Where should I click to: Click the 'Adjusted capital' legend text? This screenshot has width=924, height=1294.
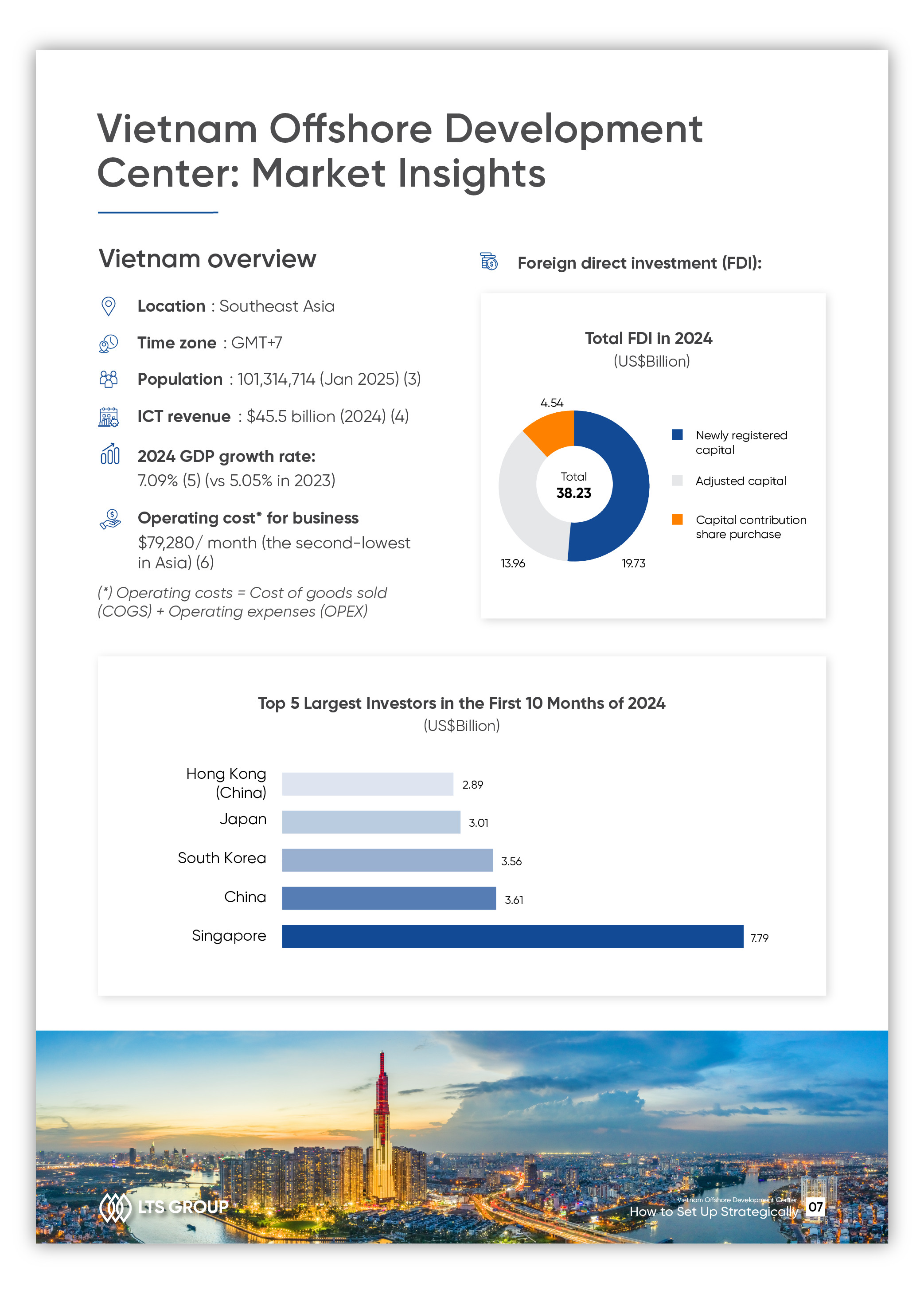741,481
